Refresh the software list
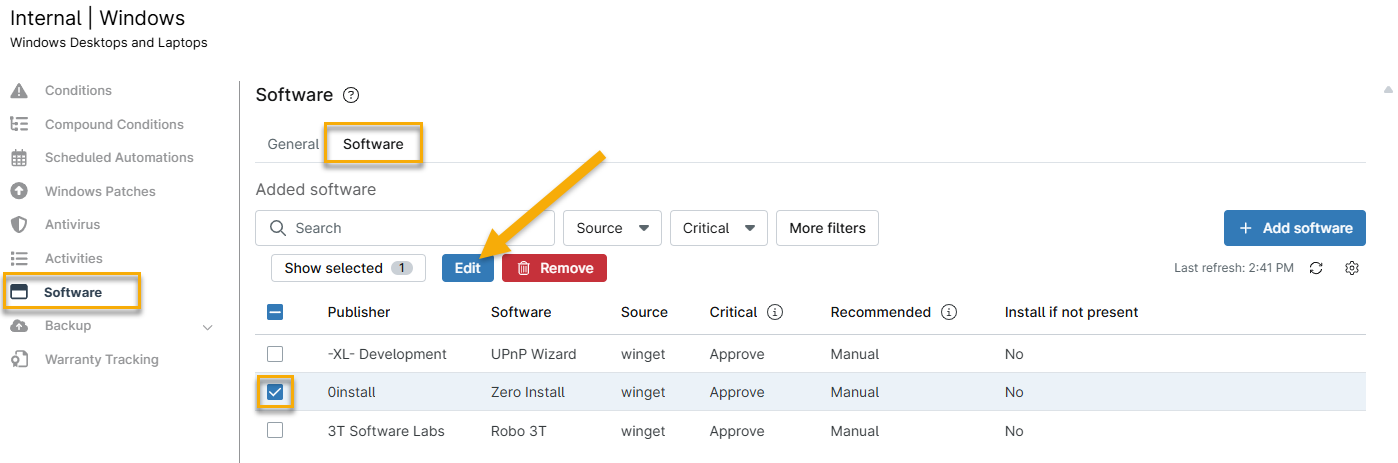Viewport: 1398px width, 463px height. click(x=1316, y=268)
